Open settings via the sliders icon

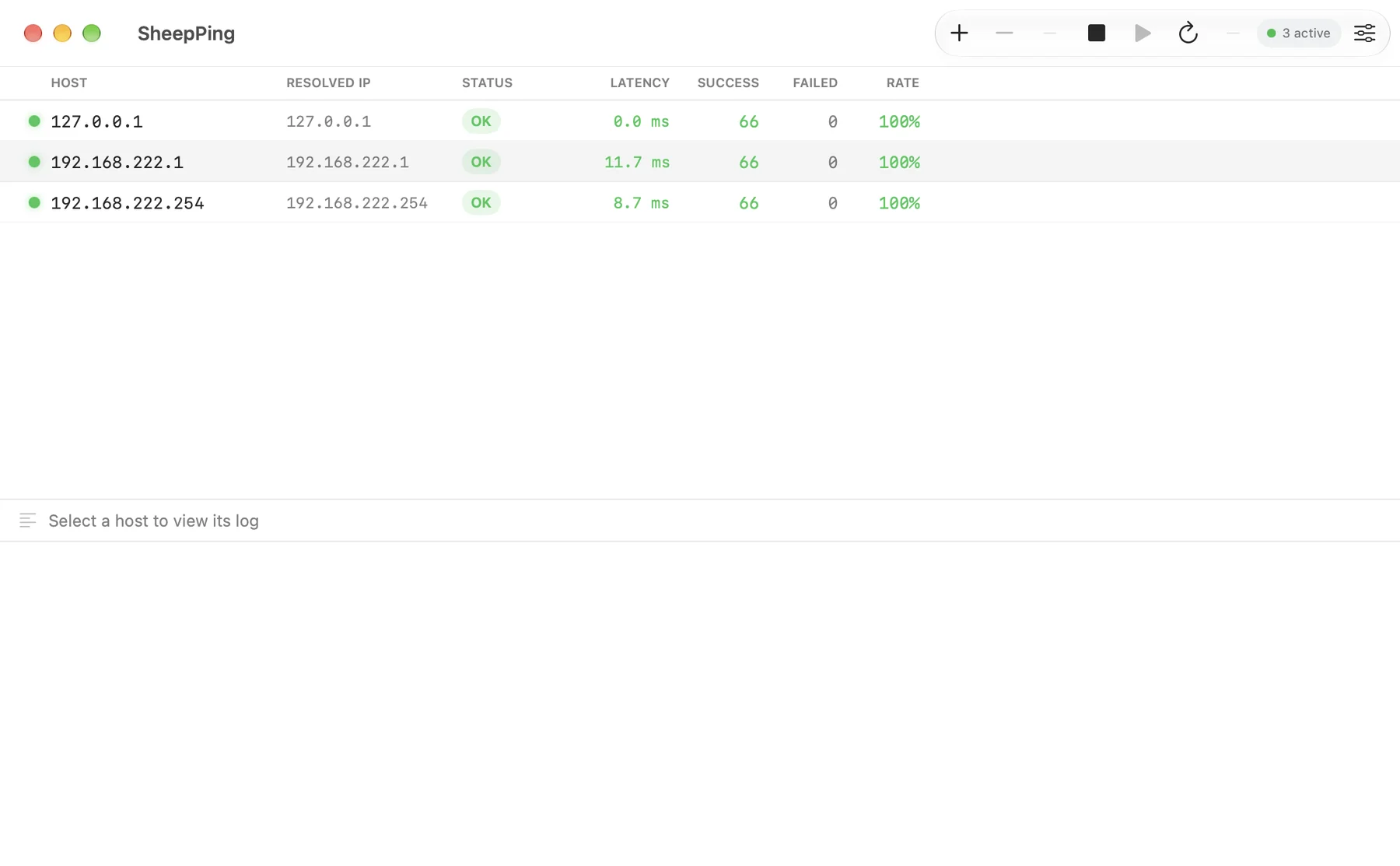(1364, 33)
